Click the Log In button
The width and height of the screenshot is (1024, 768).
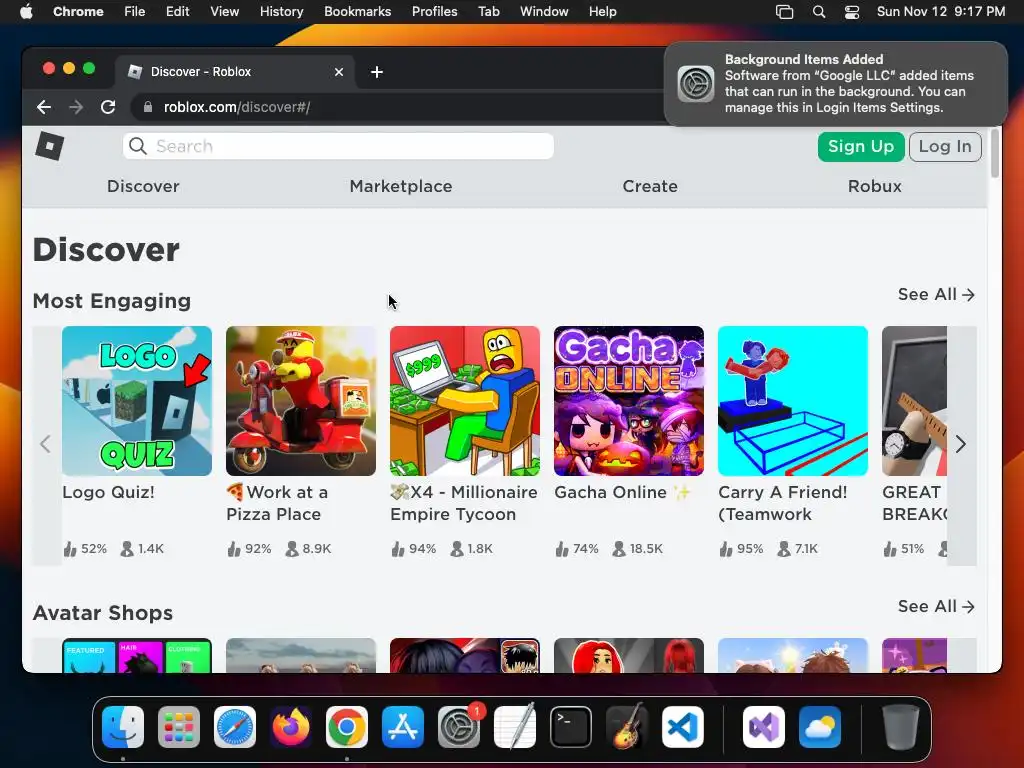tap(945, 147)
